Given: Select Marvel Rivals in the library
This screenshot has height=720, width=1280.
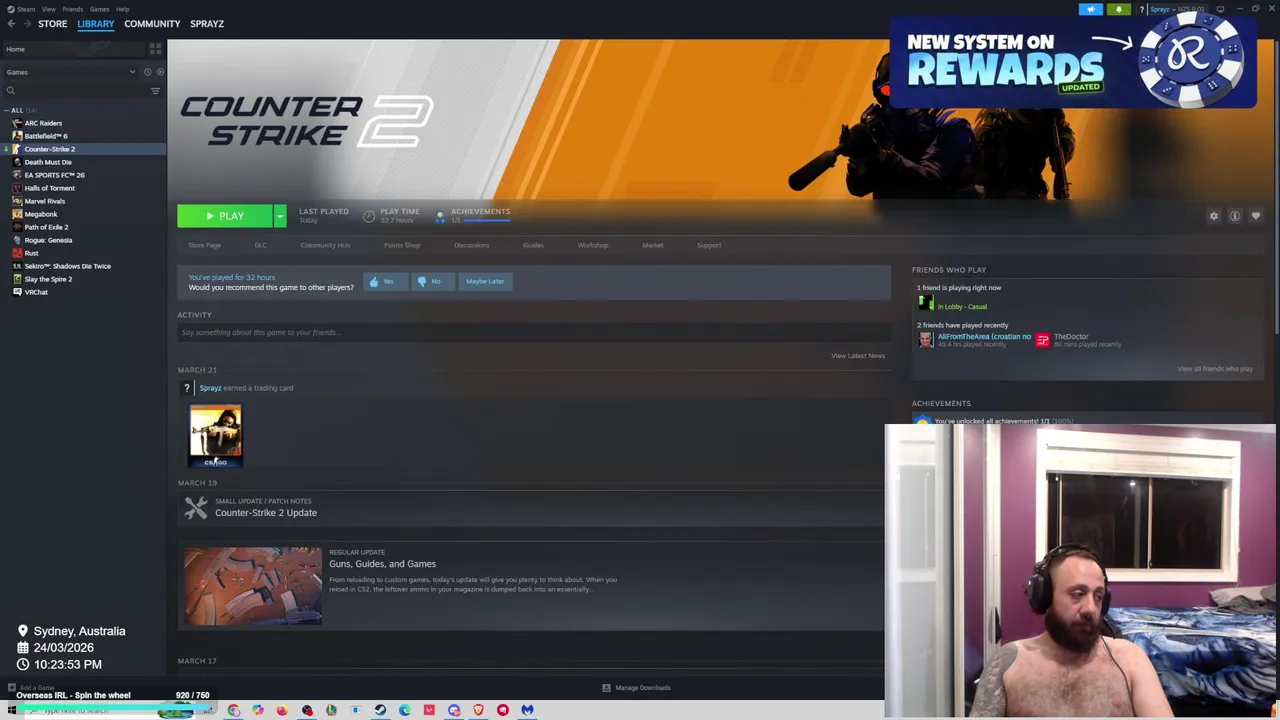Looking at the screenshot, I should pyautogui.click(x=45, y=201).
